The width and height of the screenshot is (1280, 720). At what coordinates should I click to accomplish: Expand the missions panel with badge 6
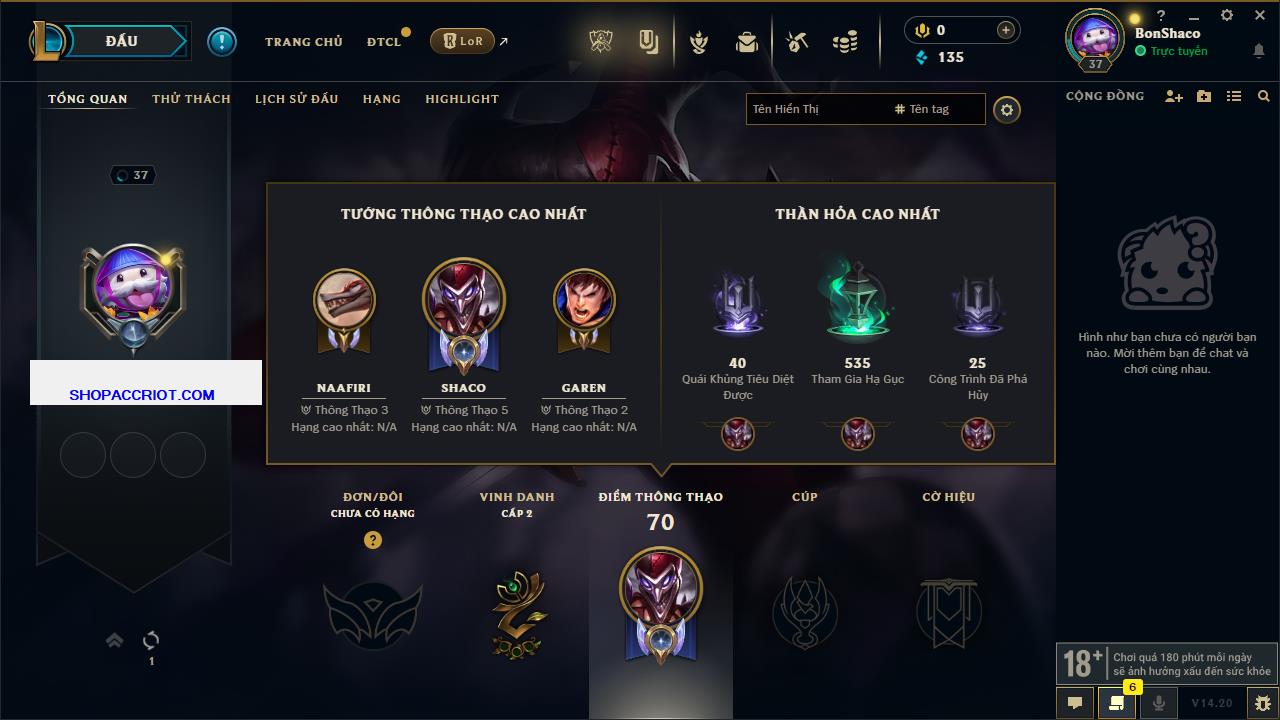click(1117, 703)
